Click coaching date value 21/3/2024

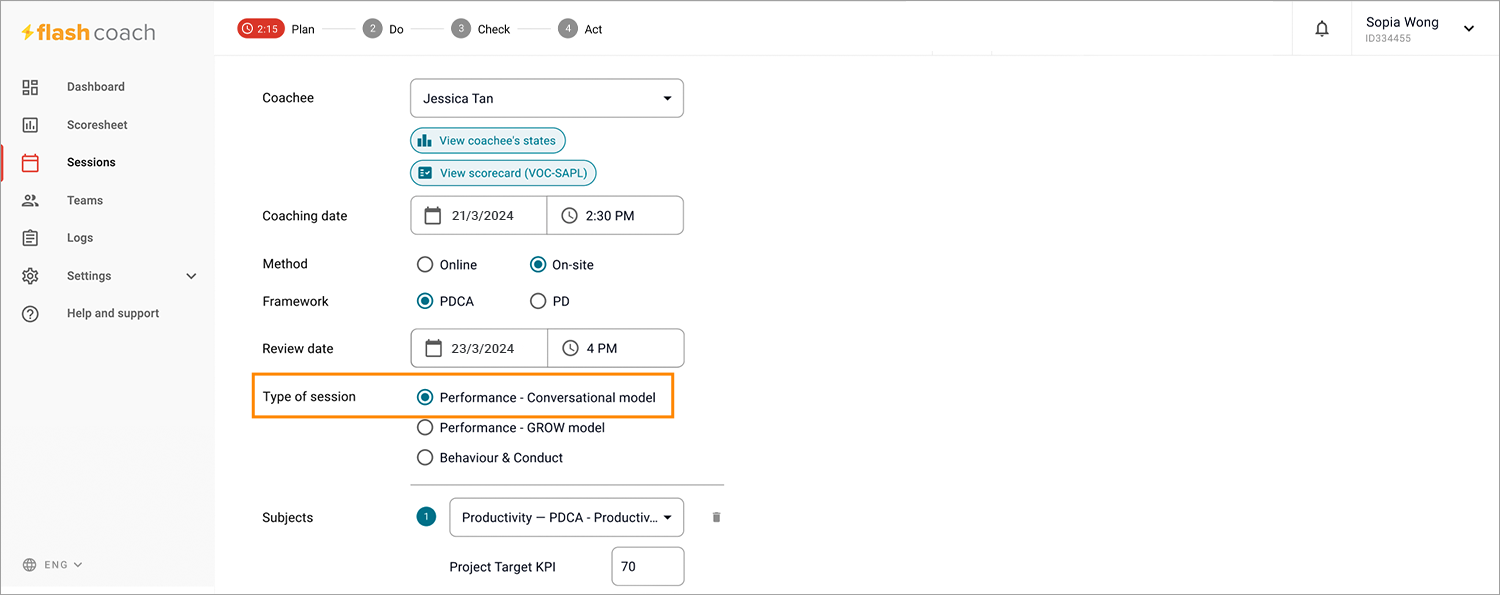tap(483, 215)
